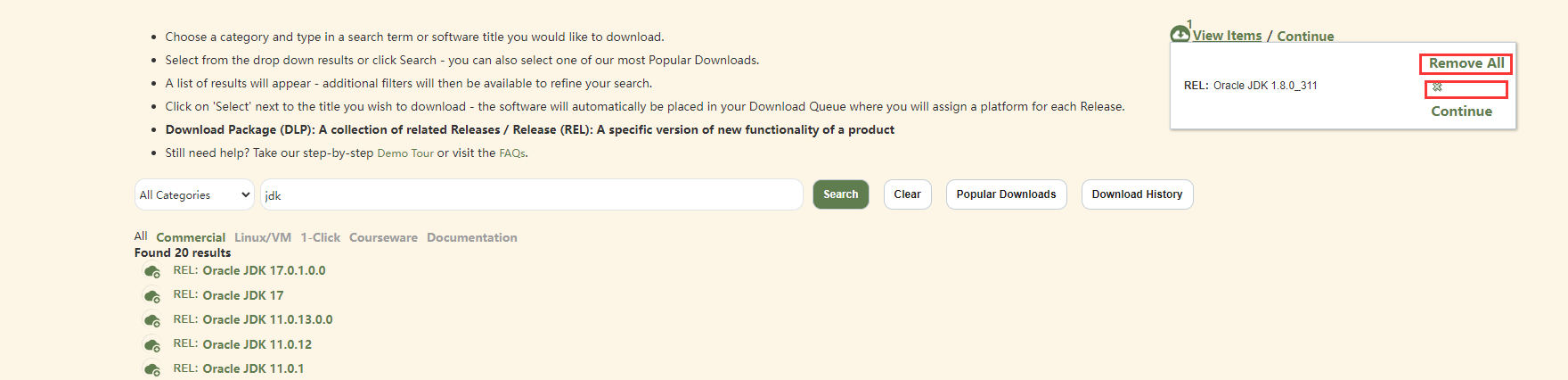Click Remove All in queue popup
The height and width of the screenshot is (380, 1568).
coord(1466,63)
